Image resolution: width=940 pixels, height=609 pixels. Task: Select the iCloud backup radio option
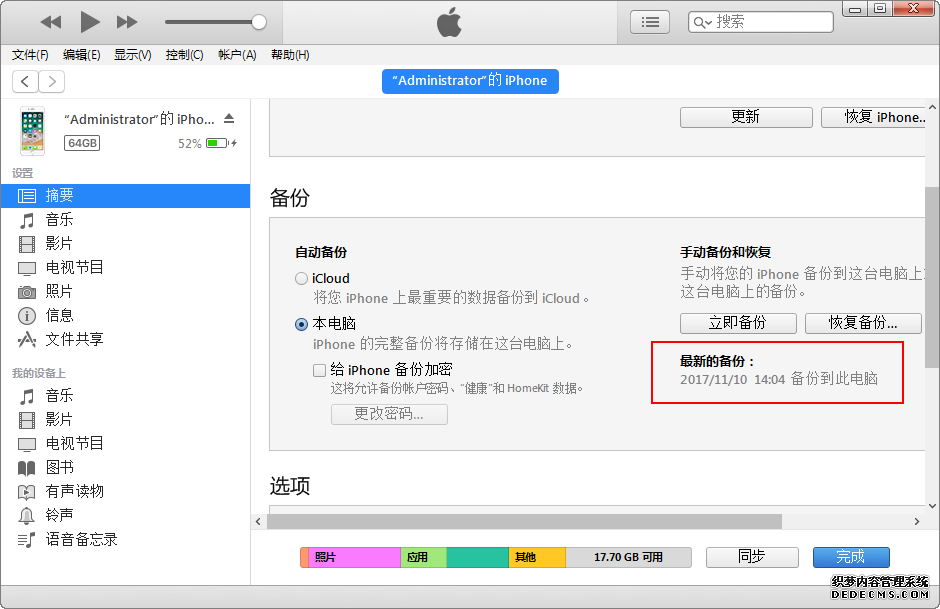point(302,279)
